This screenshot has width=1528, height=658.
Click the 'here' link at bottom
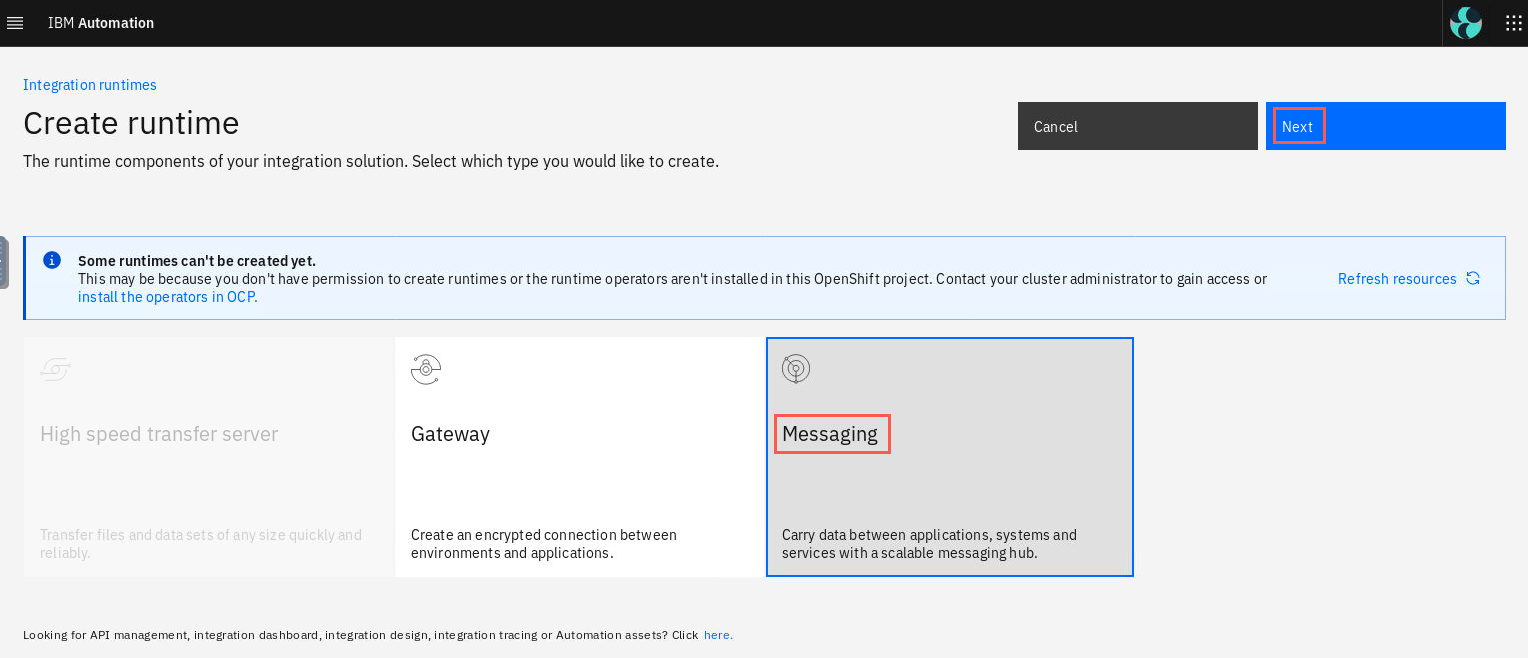pyautogui.click(x=717, y=635)
